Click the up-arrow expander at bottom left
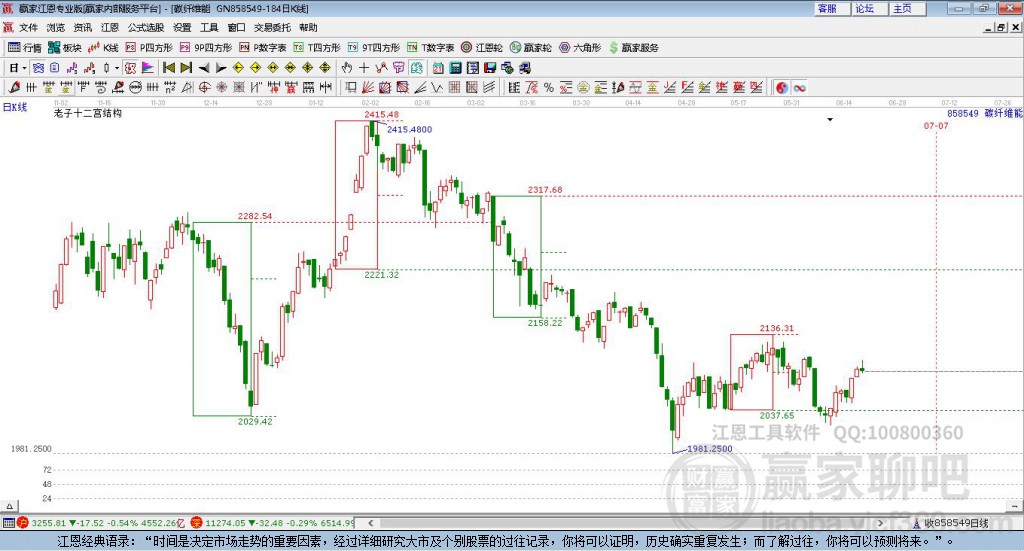 pos(9,506)
